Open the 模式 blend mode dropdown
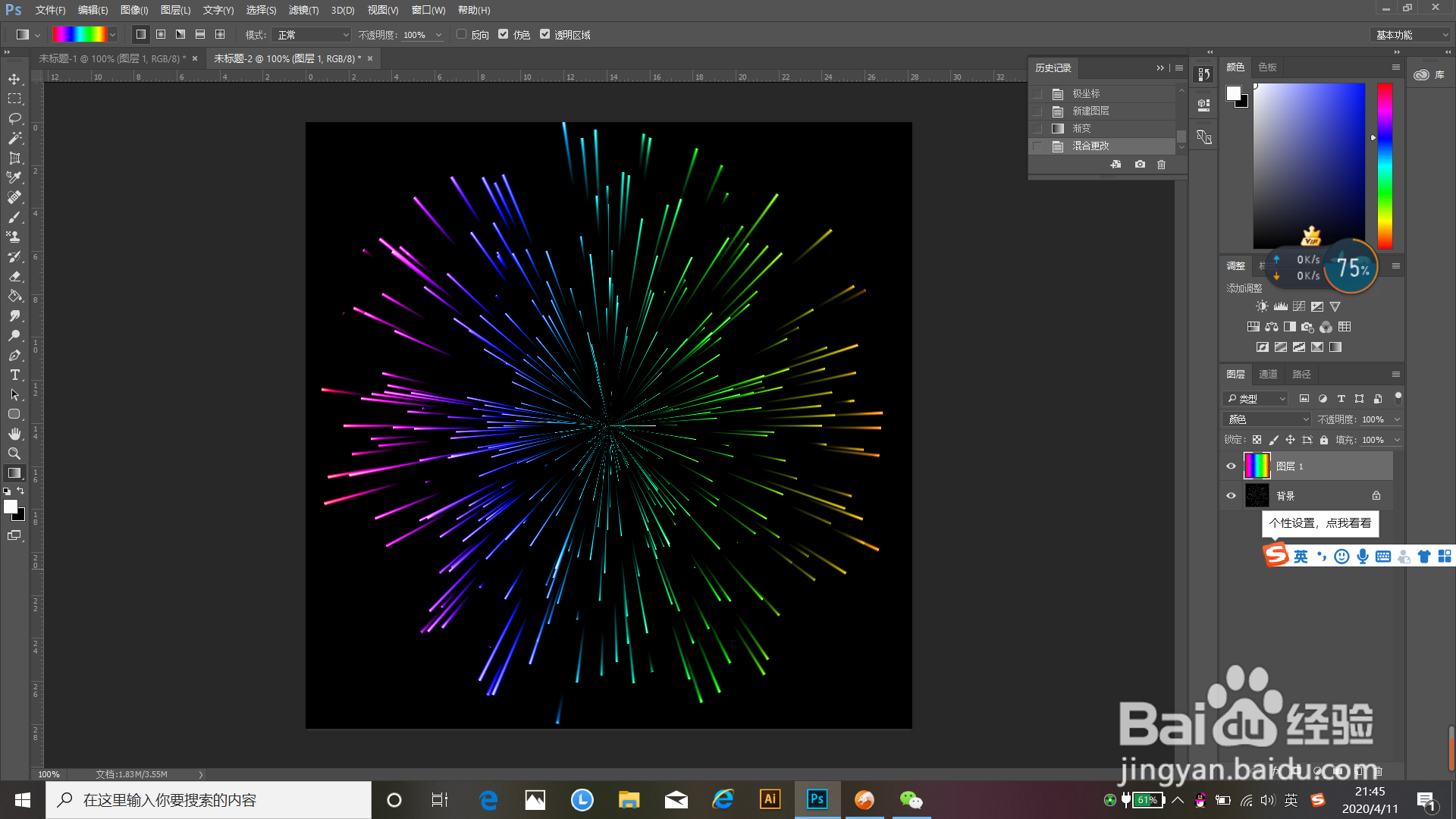This screenshot has width=1456, height=819. coord(312,35)
